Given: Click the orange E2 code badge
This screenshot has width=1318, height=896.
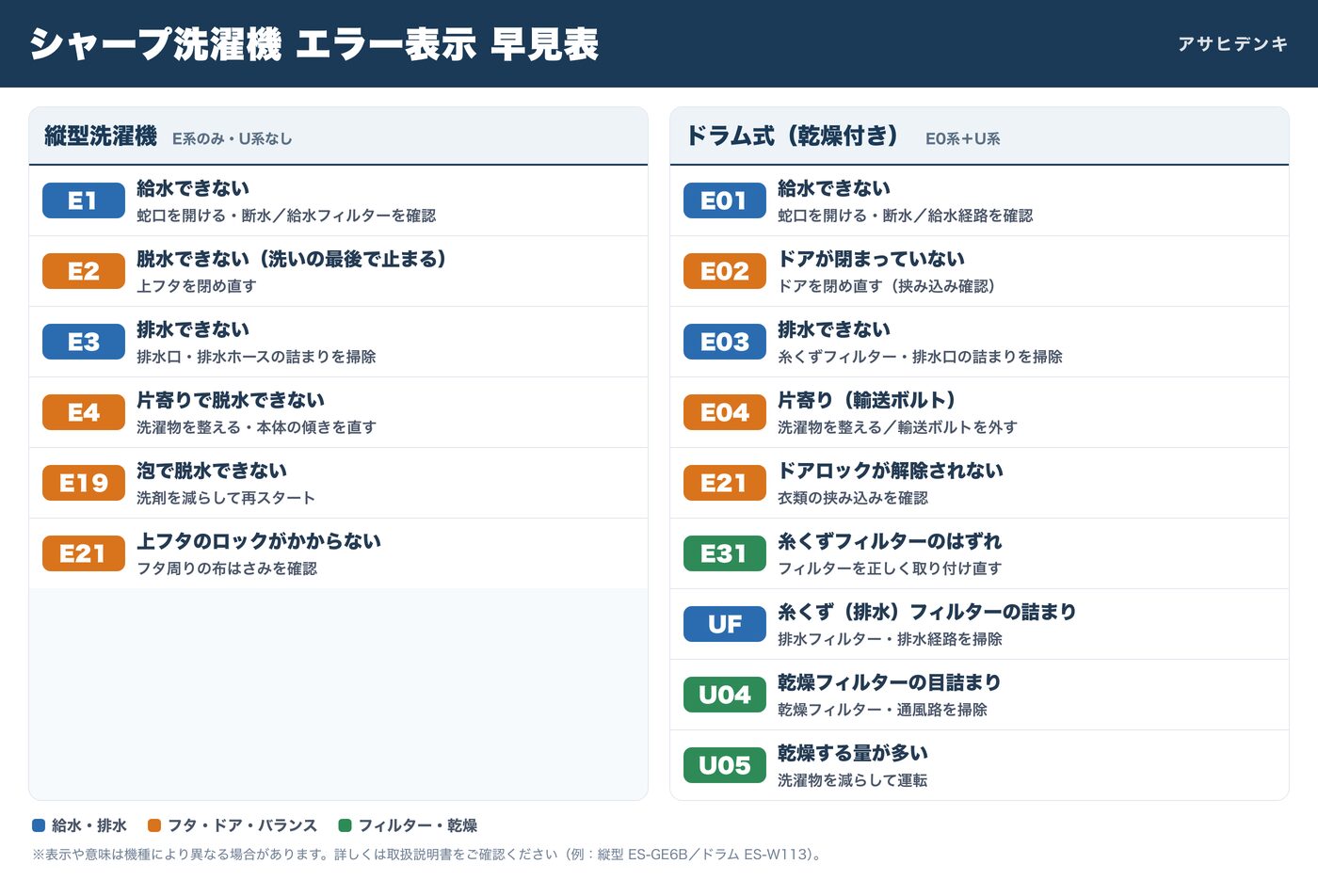Looking at the screenshot, I should 84,271.
